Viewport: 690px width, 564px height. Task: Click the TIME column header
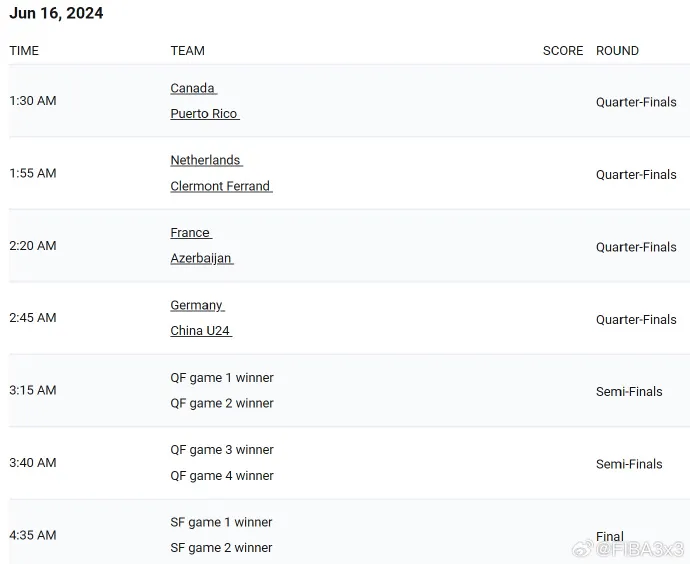[24, 50]
